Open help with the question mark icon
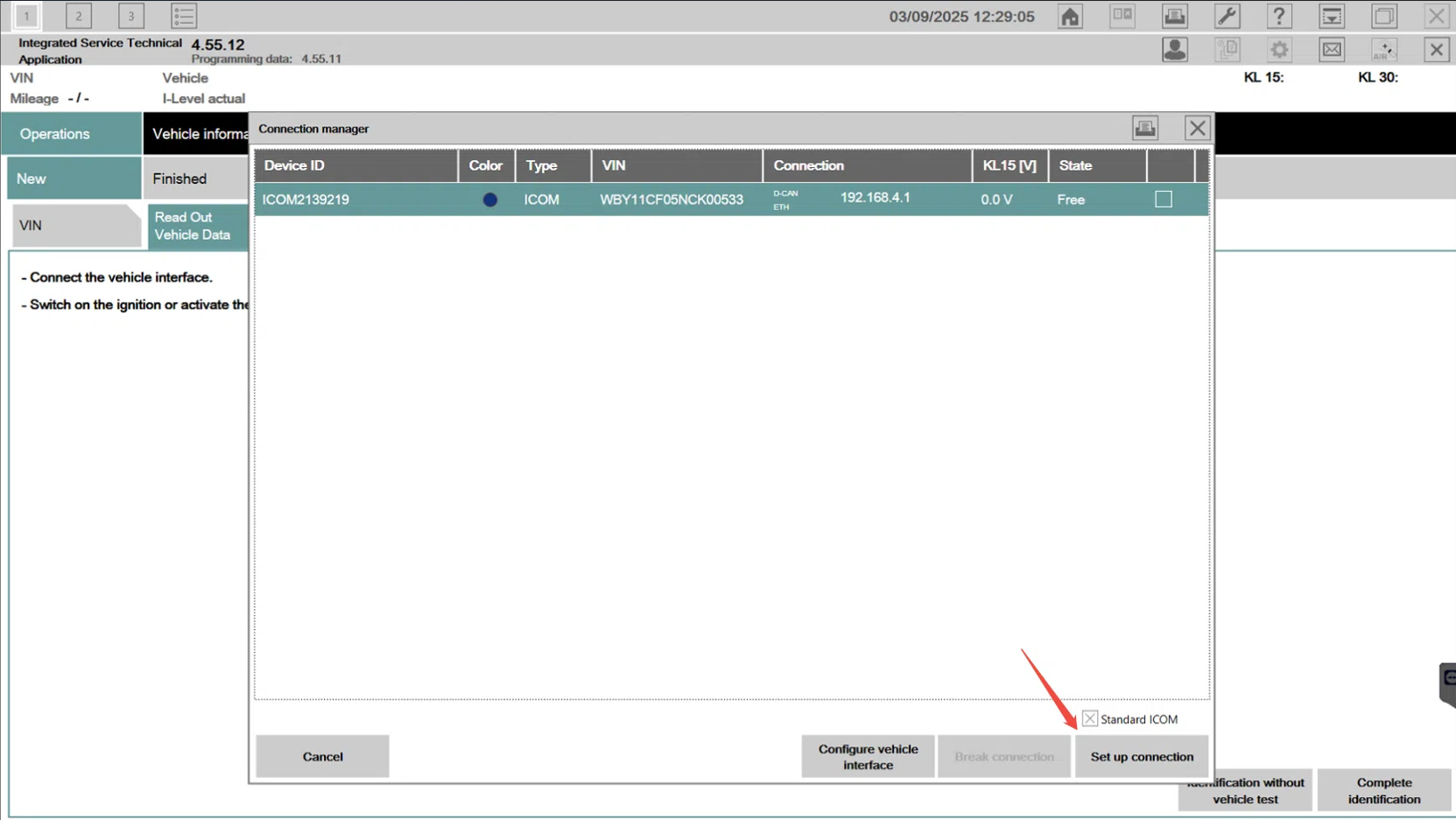 point(1279,17)
